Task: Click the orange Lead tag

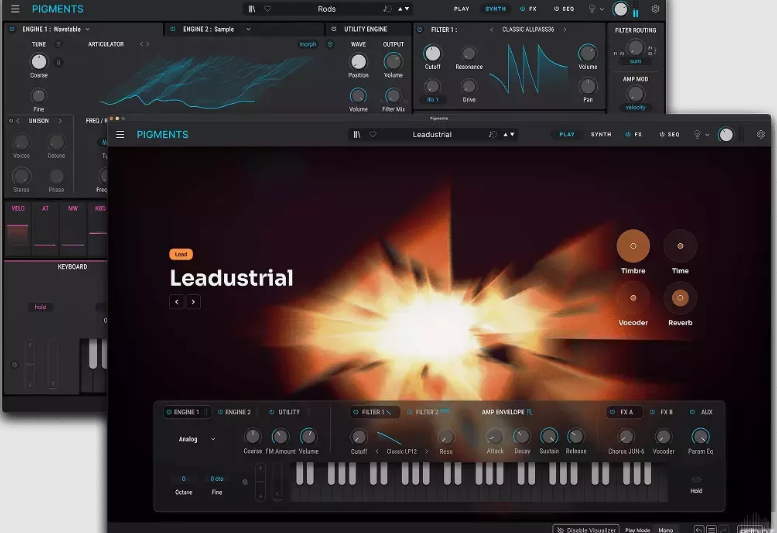Action: [x=181, y=254]
